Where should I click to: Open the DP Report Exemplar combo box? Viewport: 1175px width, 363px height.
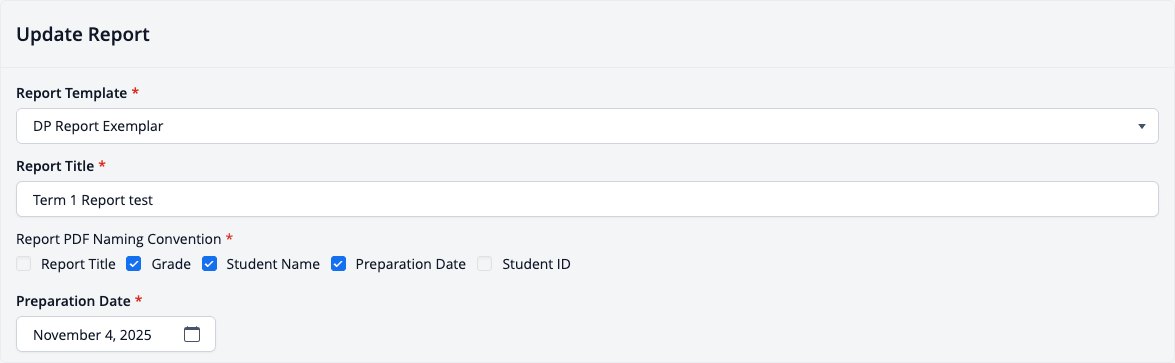coord(588,126)
